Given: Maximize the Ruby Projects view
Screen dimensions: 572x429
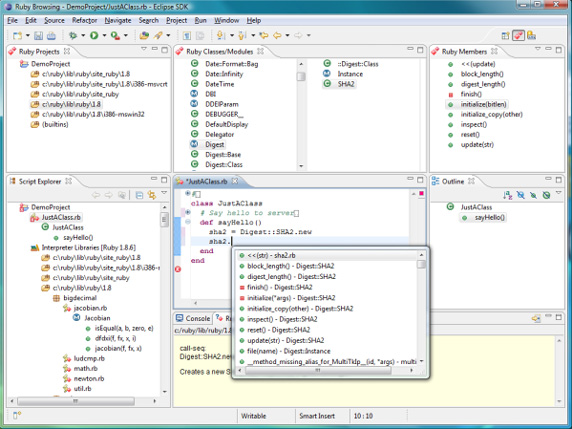Looking at the screenshot, I should coord(165,50).
